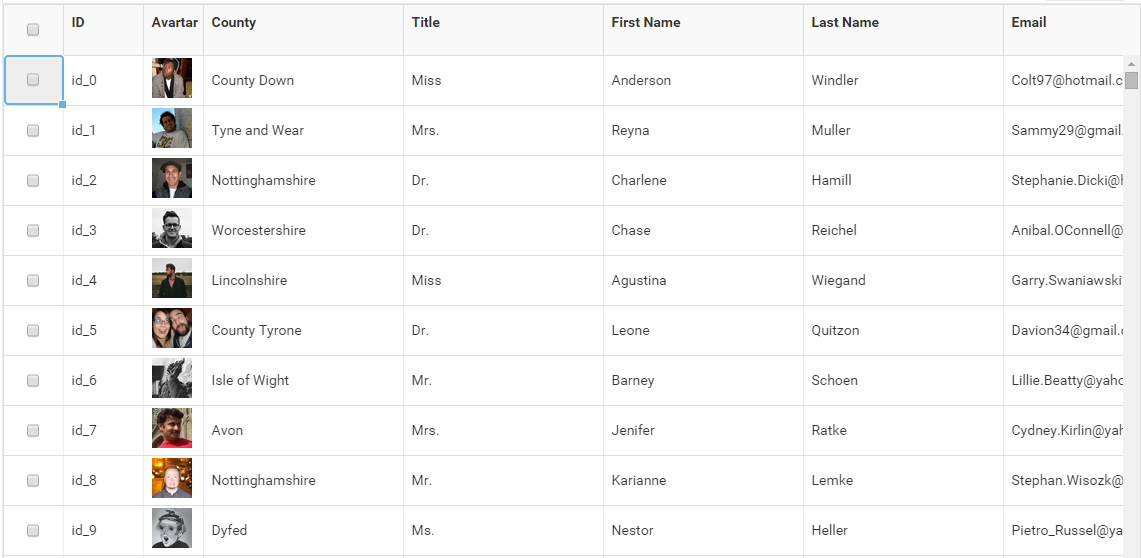Select the County Tyrone cell
This screenshot has height=558, width=1141.
click(x=257, y=330)
